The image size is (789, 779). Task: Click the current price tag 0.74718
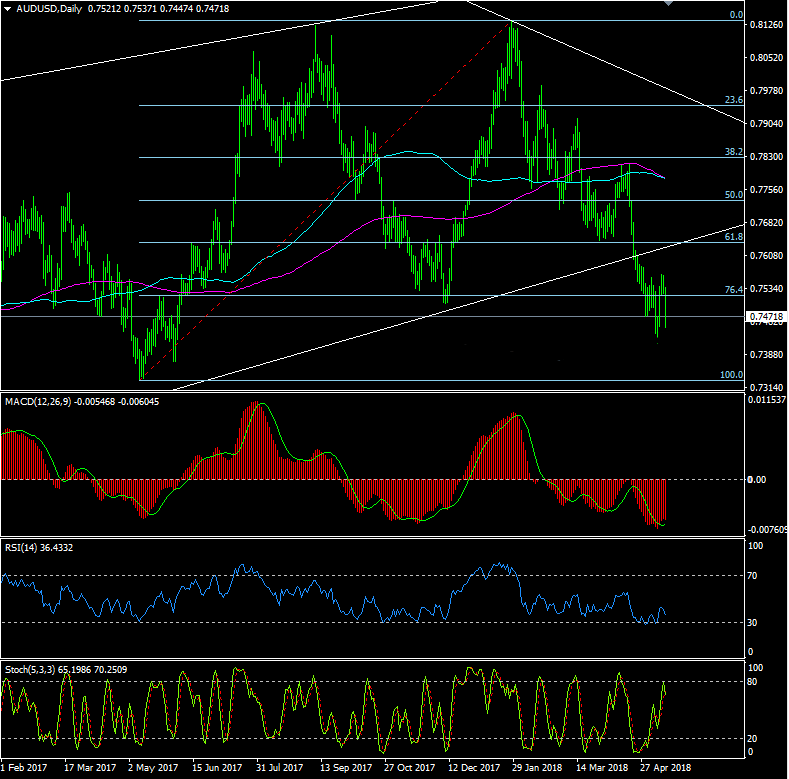766,316
